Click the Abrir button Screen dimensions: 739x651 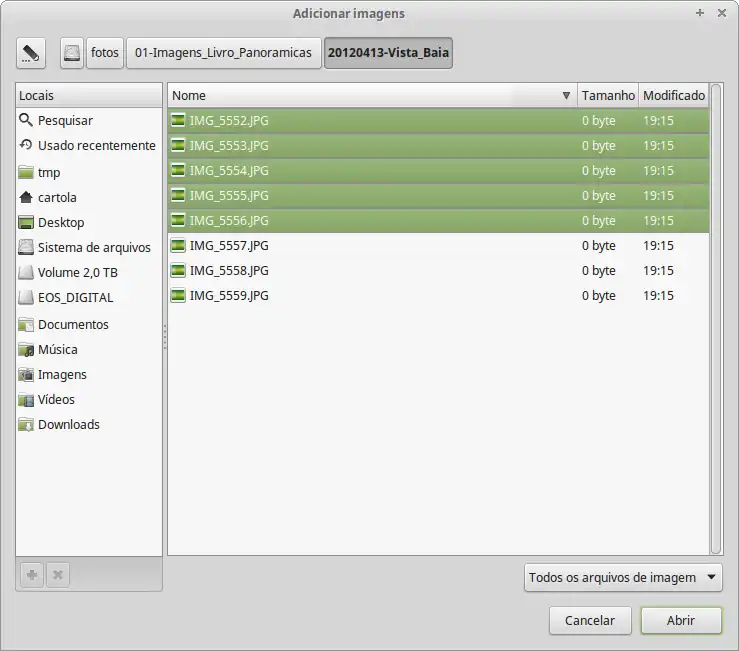tap(681, 621)
